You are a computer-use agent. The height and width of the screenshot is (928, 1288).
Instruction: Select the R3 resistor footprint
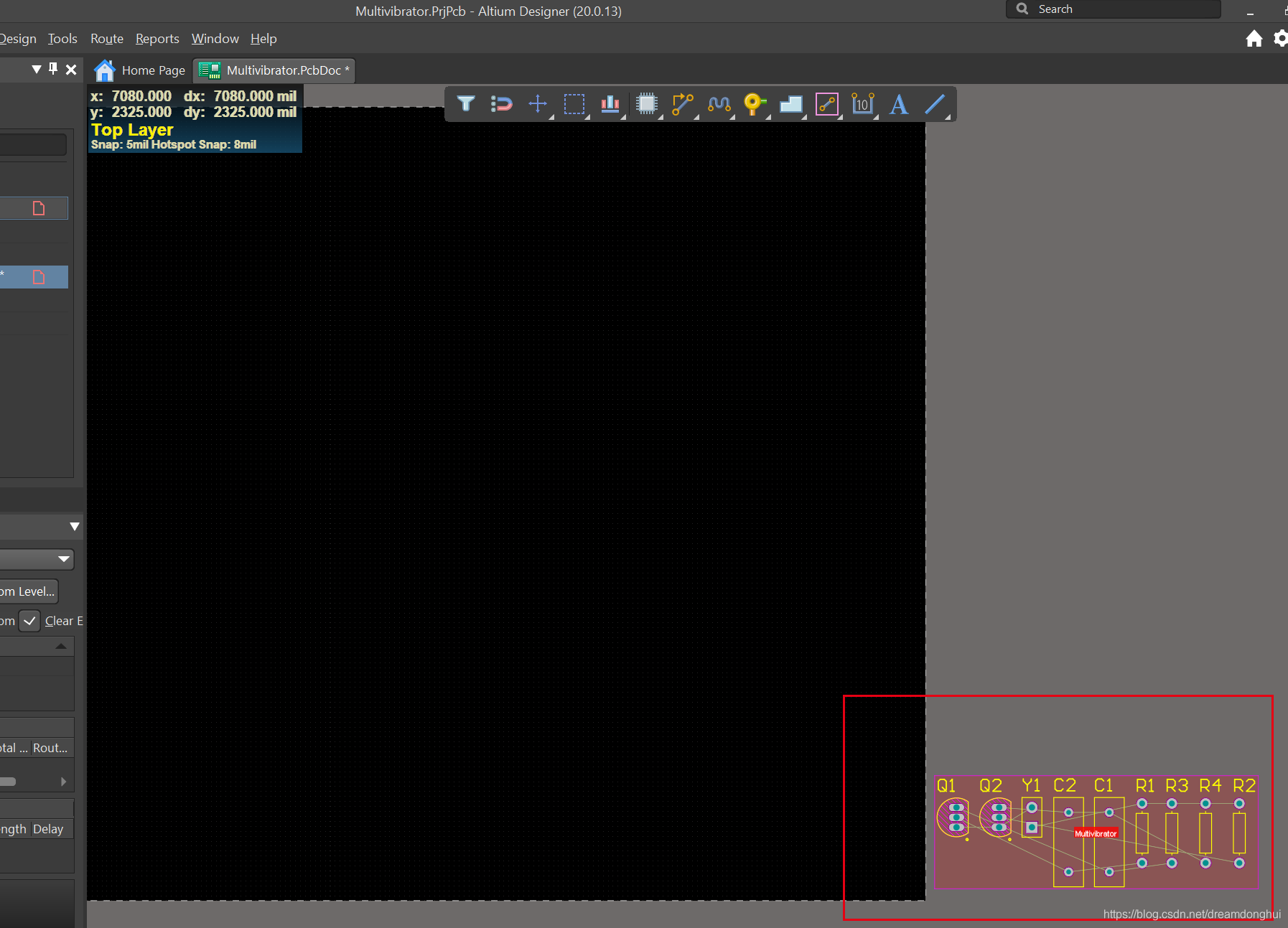coord(1172,833)
